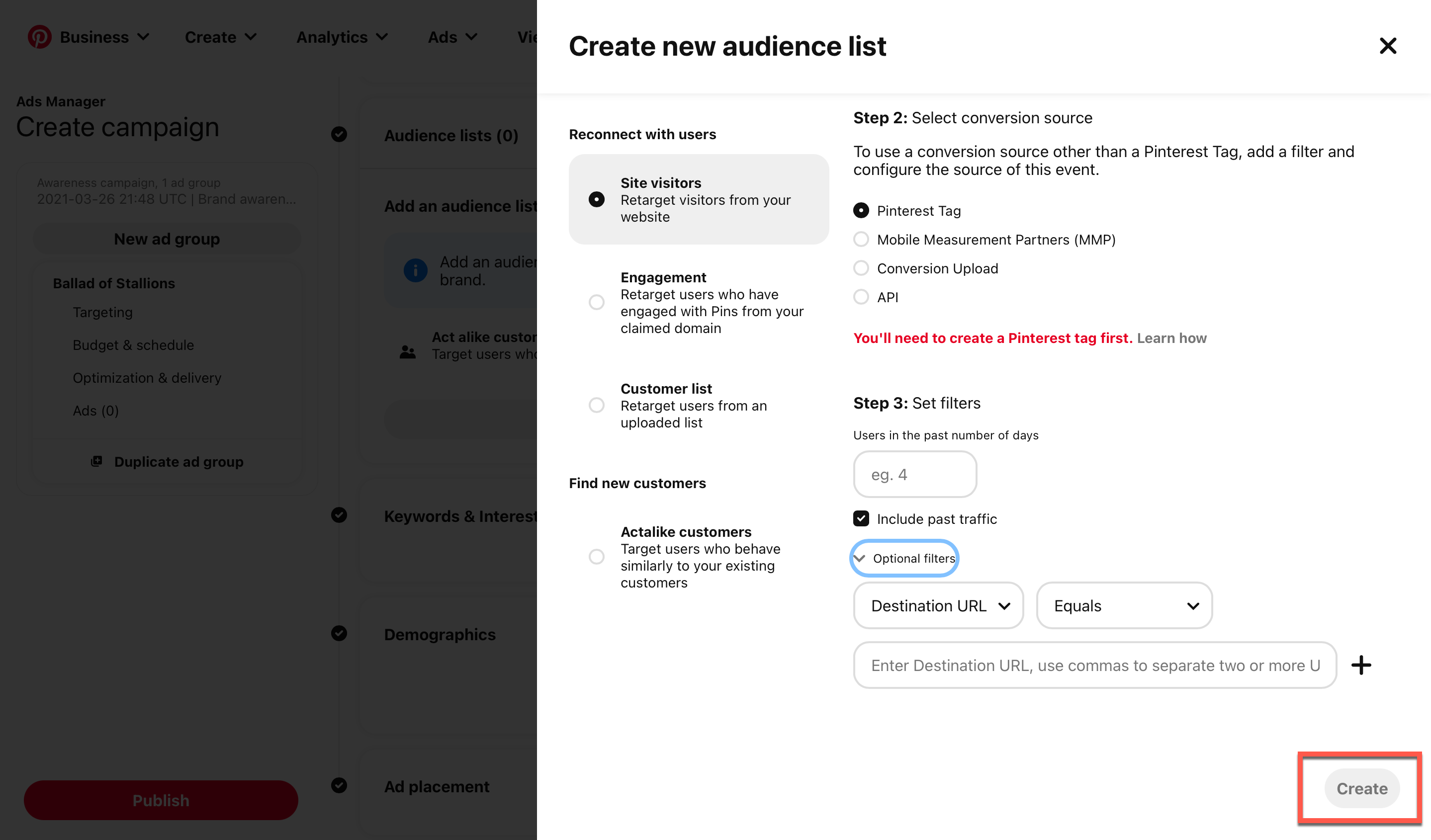This screenshot has height=840, width=1431.
Task: Click checkmark icon beside Demographics
Action: (339, 633)
